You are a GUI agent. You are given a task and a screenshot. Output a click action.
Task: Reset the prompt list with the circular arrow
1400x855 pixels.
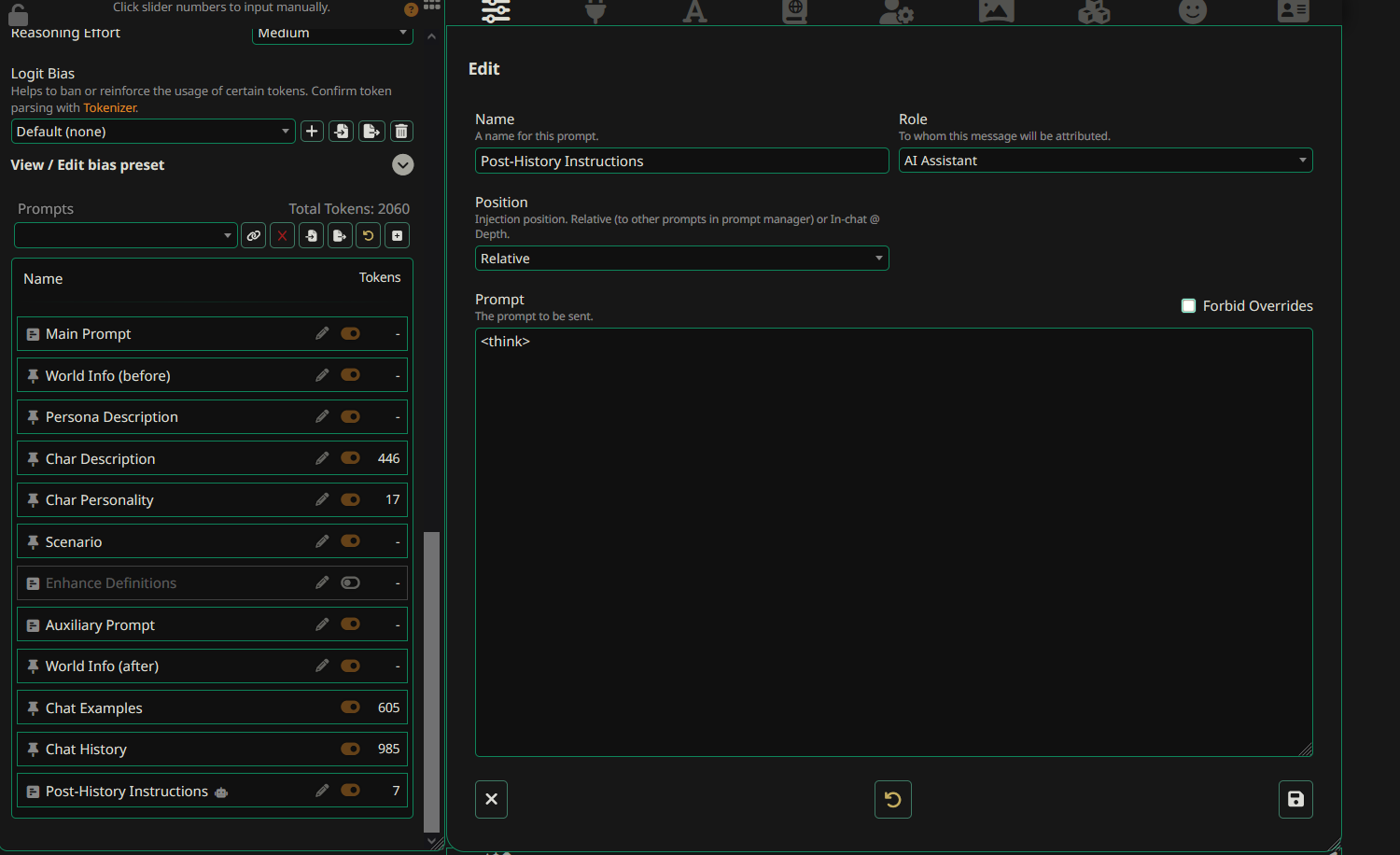click(x=369, y=235)
